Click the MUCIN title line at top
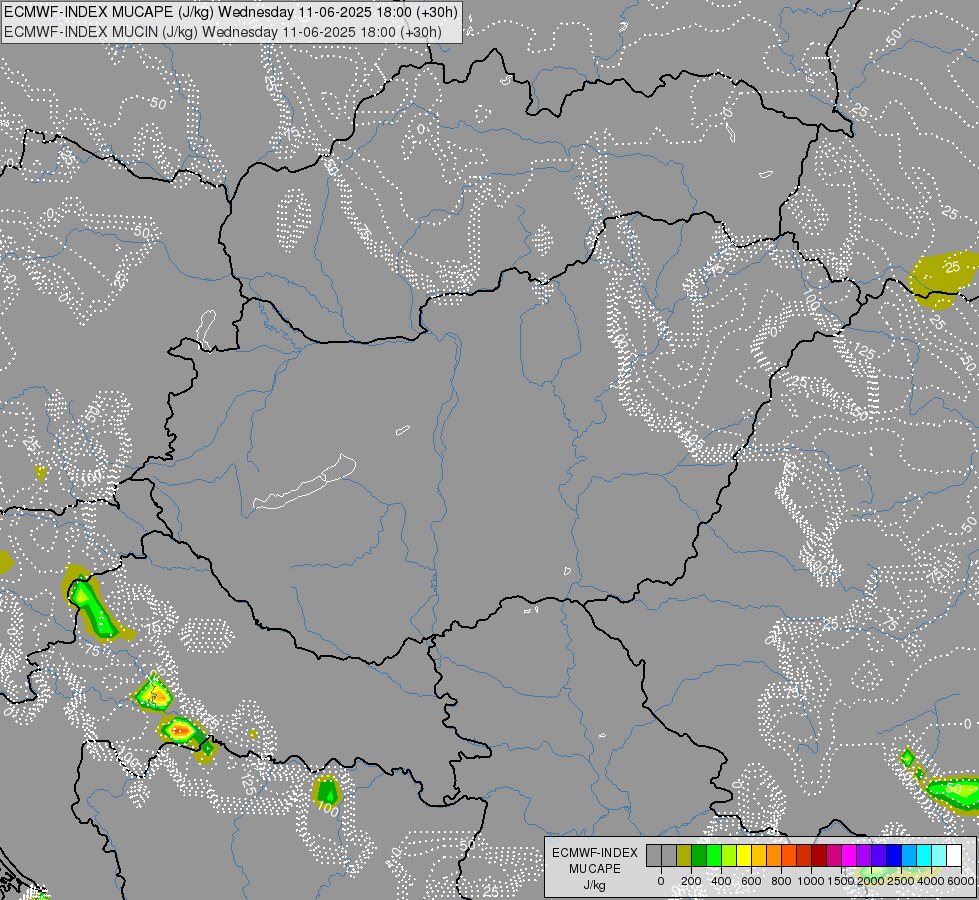This screenshot has height=900, width=979. [223, 32]
